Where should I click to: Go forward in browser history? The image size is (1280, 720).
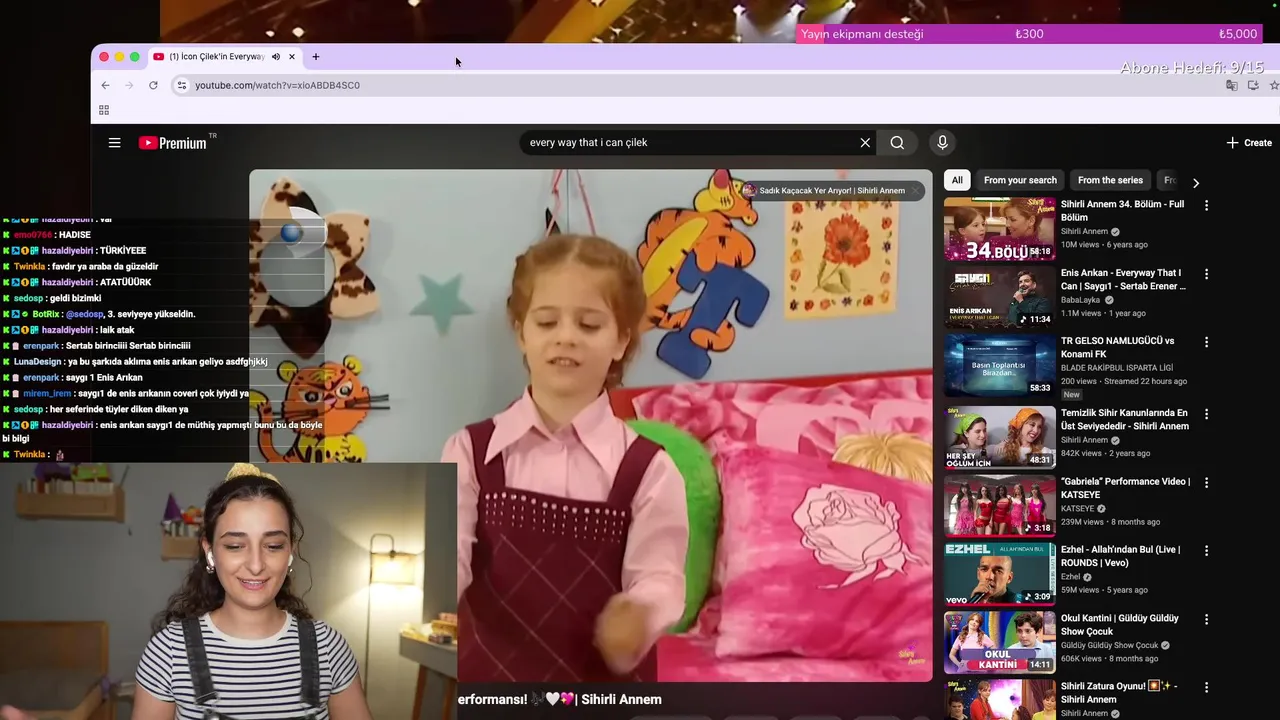(129, 85)
